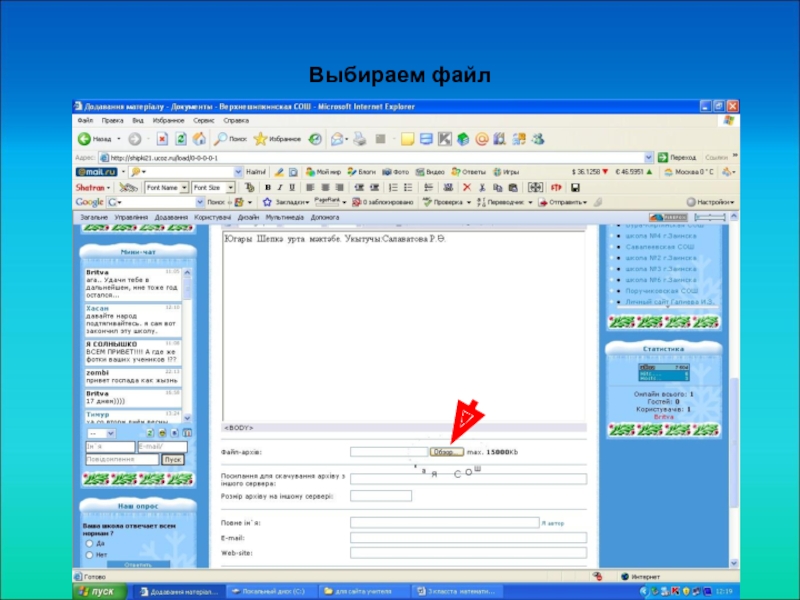This screenshot has width=800, height=600.
Task: Open Игры on the Mail.ru toolbar
Action: (506, 172)
